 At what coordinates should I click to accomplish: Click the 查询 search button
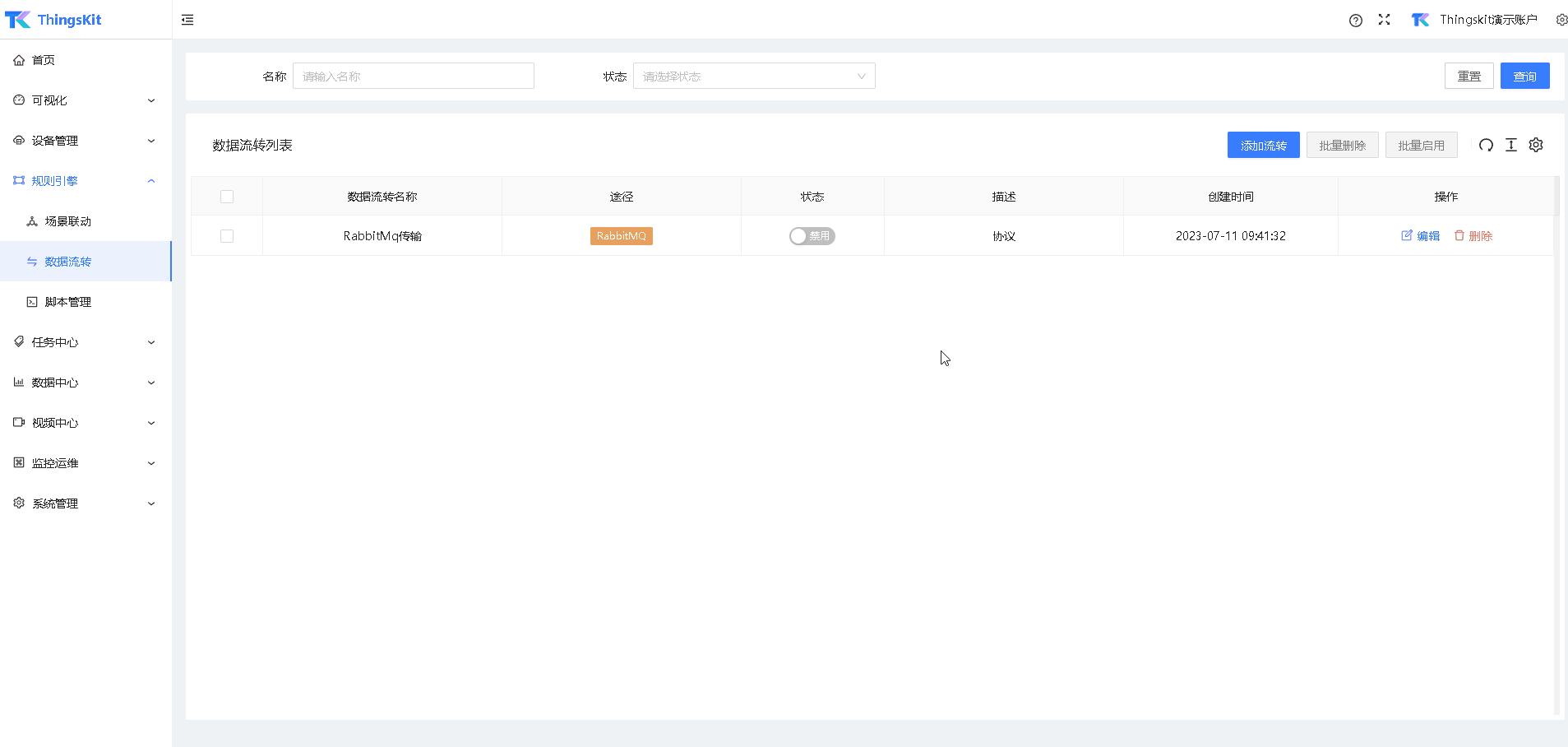[x=1524, y=77]
